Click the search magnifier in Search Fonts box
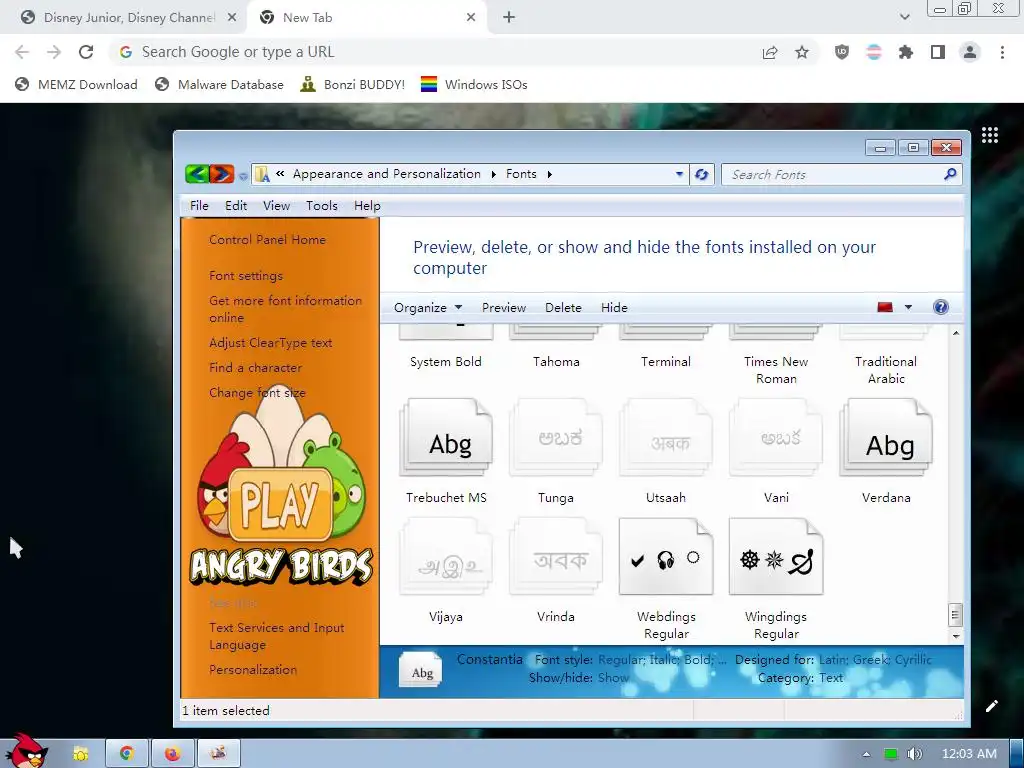This screenshot has height=768, width=1024. click(950, 174)
